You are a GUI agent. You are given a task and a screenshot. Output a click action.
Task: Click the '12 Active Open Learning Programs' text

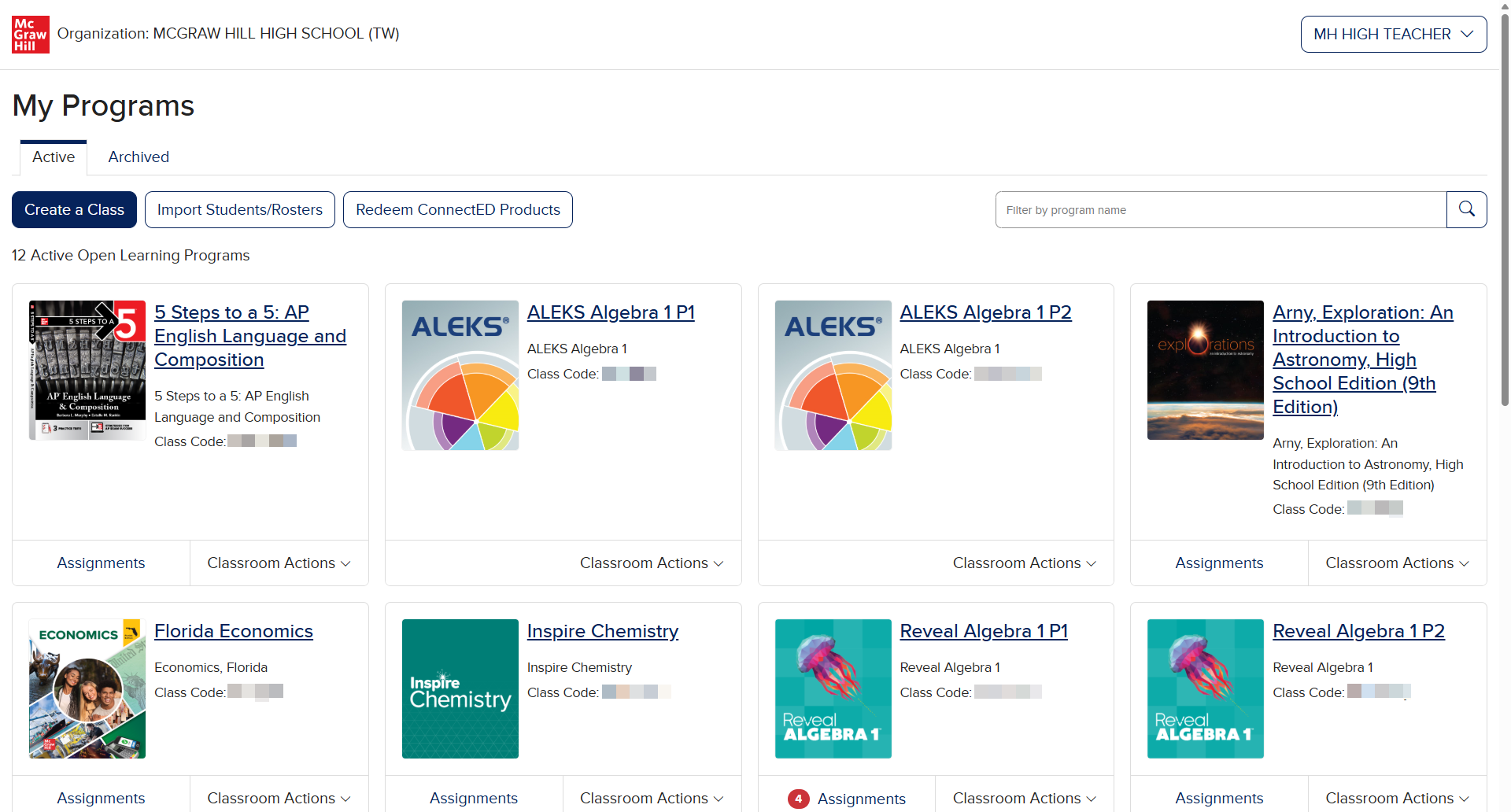click(x=131, y=255)
